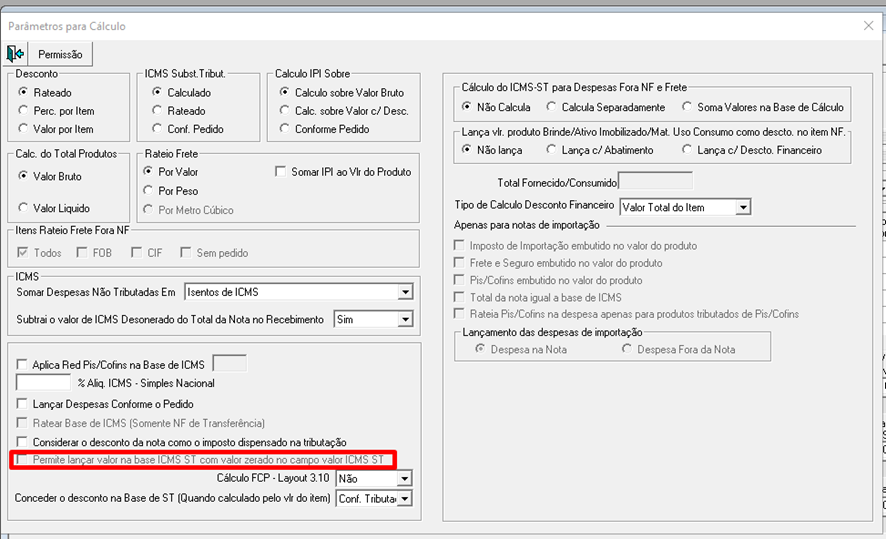Choose Lança c/ Abatimento option
This screenshot has height=539, width=886.
(554, 150)
